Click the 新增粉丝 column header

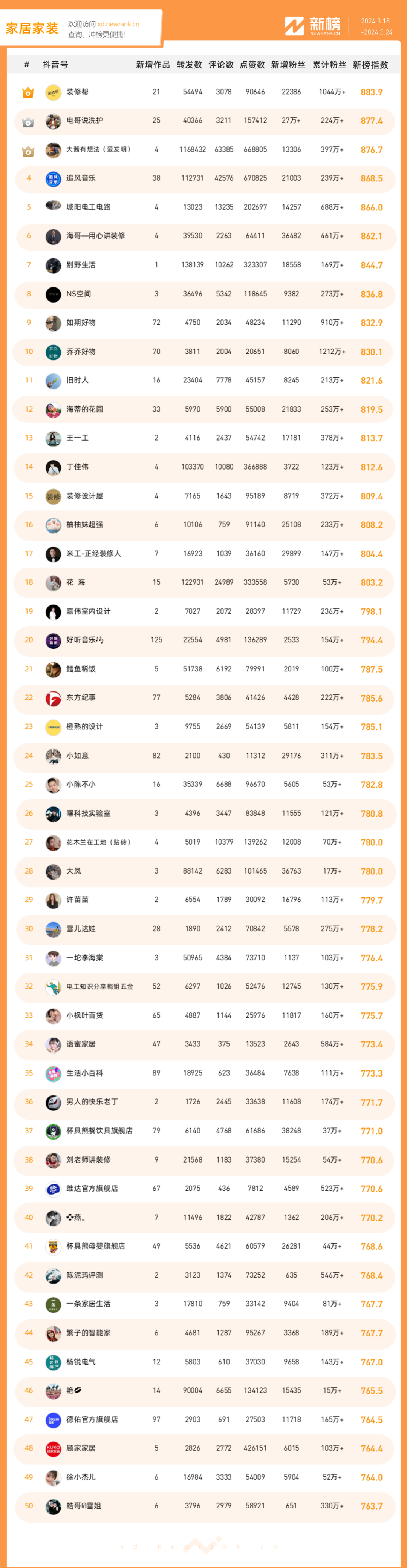288,65
